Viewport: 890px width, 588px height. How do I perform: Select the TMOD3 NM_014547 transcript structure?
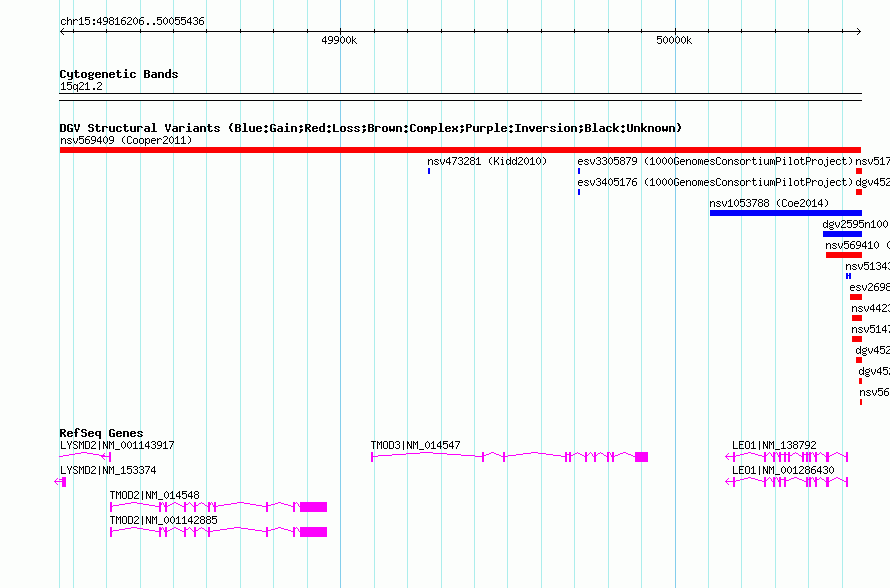click(510, 457)
